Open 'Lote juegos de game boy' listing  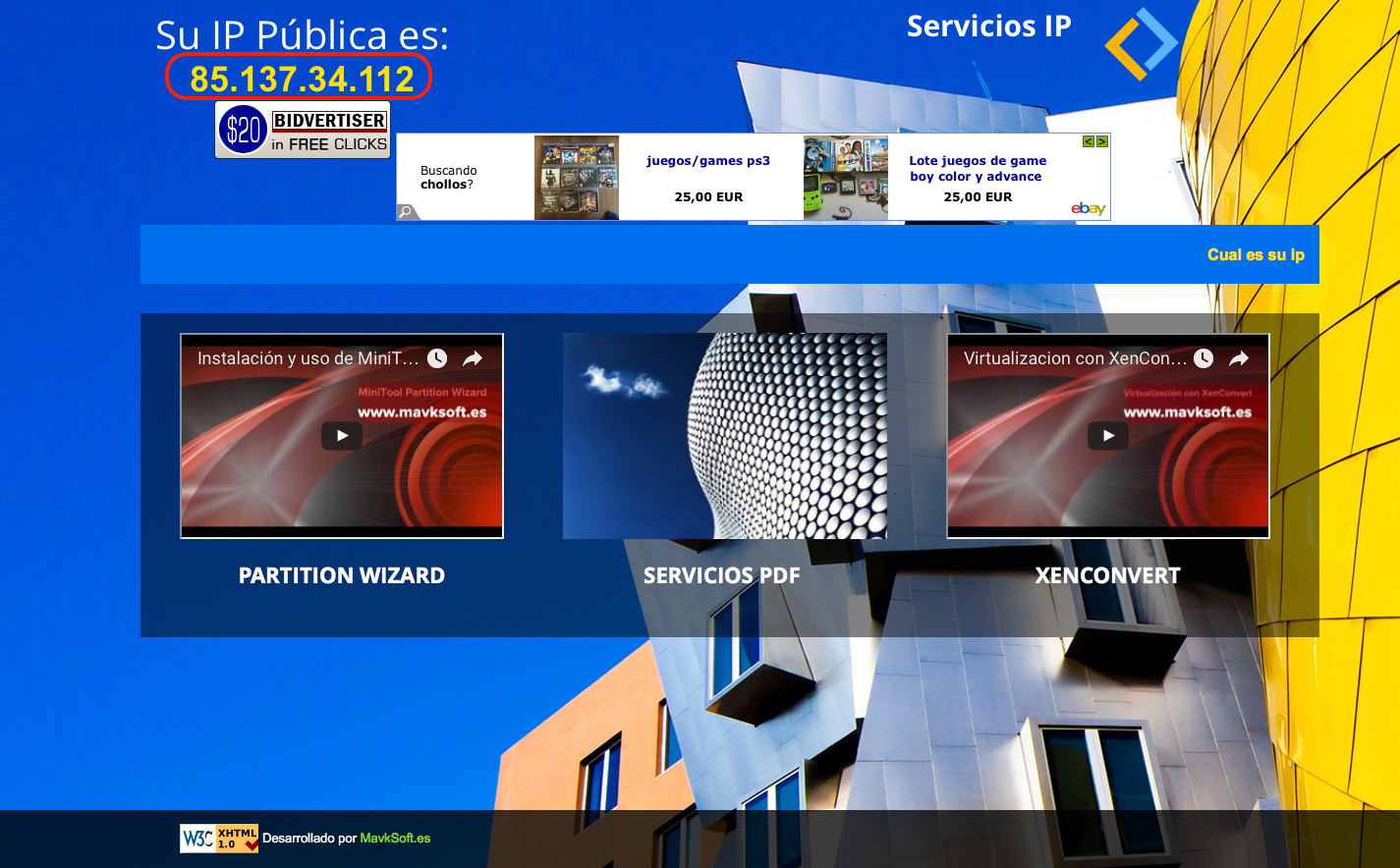point(976,169)
